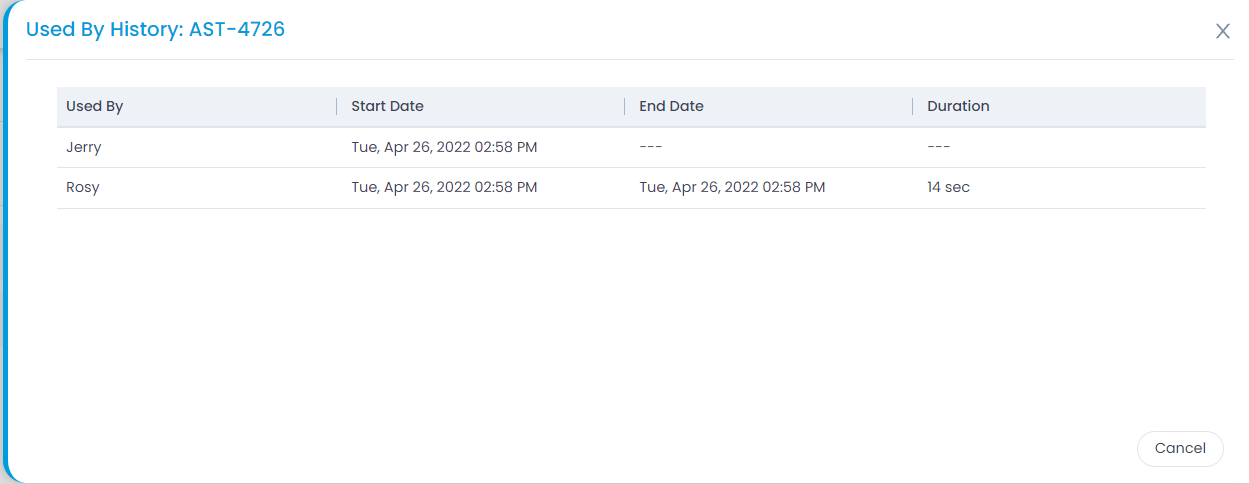Viewport: 1249px width, 484px height.
Task: Click the Cancel button
Action: pos(1180,448)
